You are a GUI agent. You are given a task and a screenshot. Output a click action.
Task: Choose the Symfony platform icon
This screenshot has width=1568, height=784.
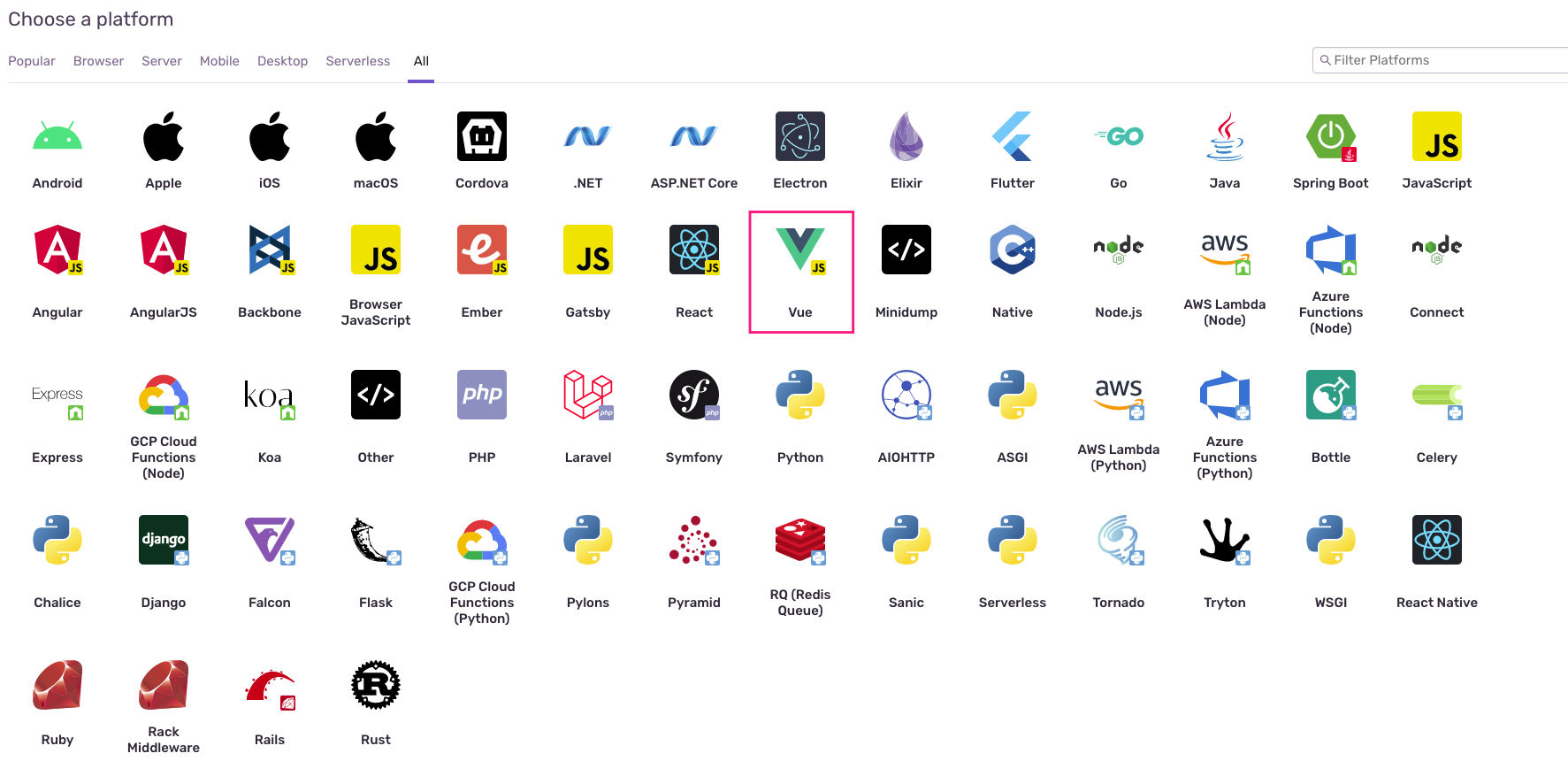pyautogui.click(x=694, y=395)
